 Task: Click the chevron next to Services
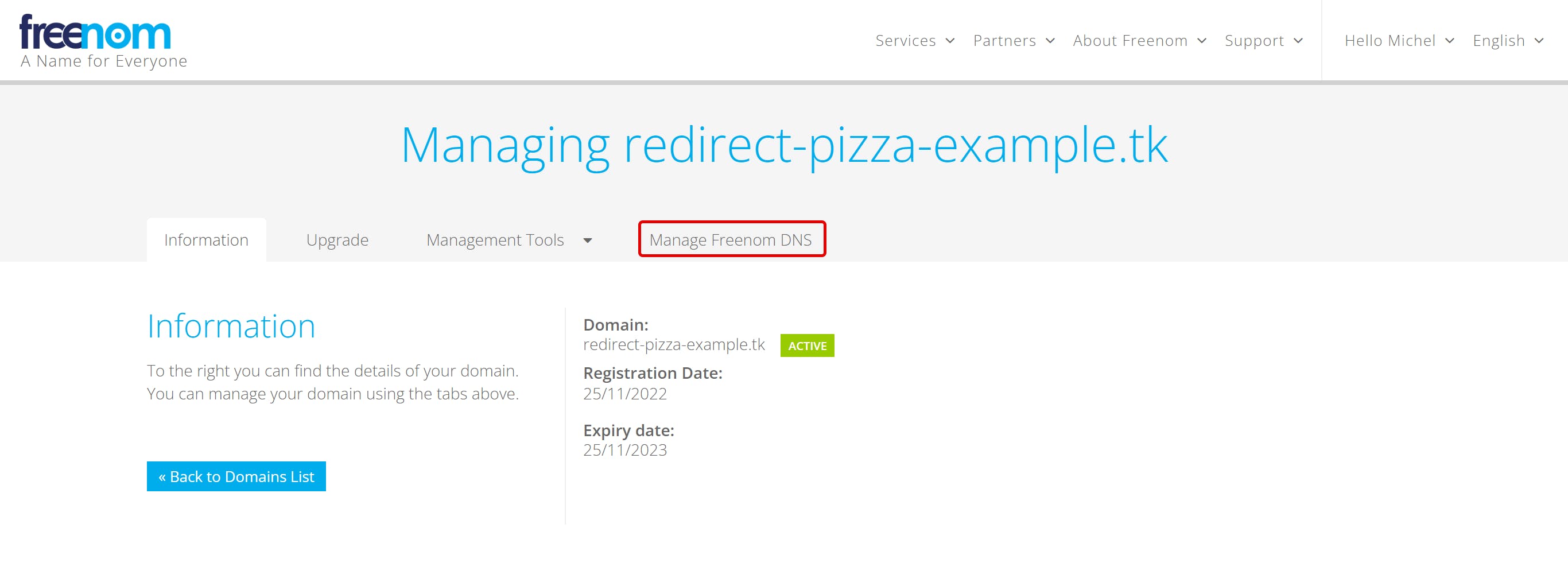point(949,41)
